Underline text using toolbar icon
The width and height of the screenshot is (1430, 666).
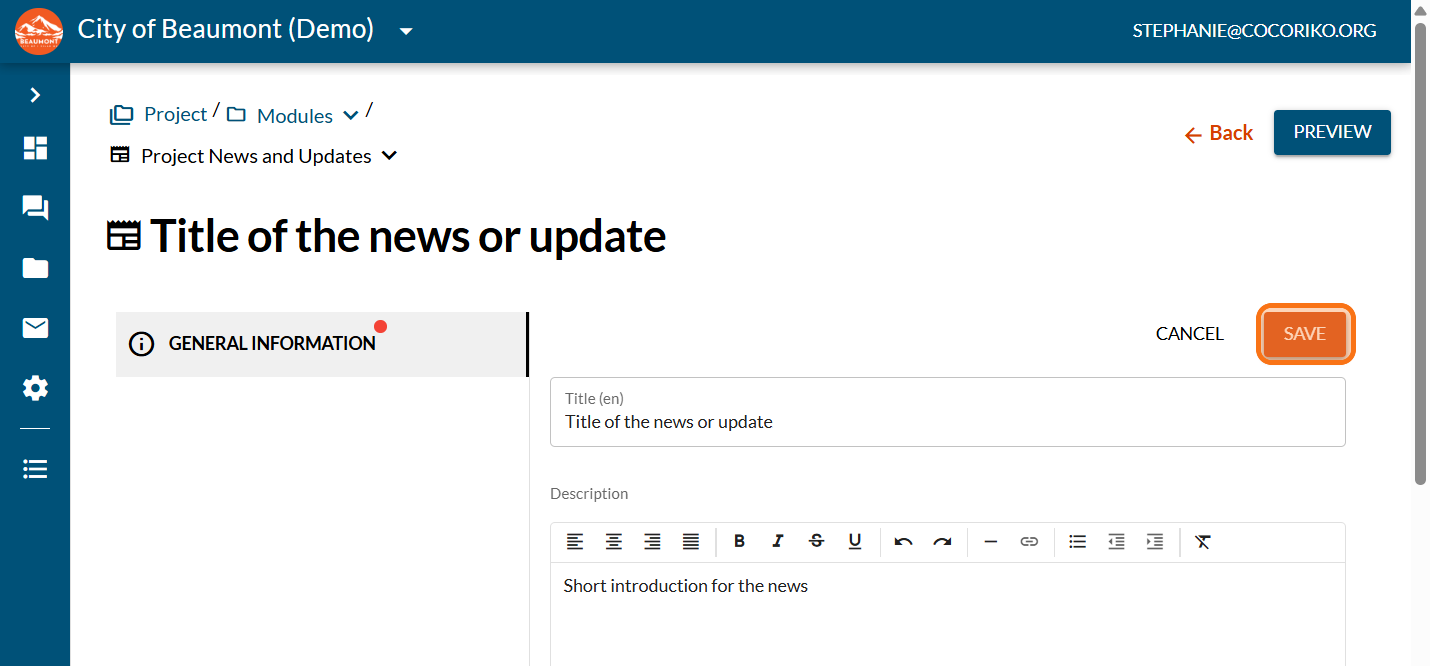click(855, 541)
